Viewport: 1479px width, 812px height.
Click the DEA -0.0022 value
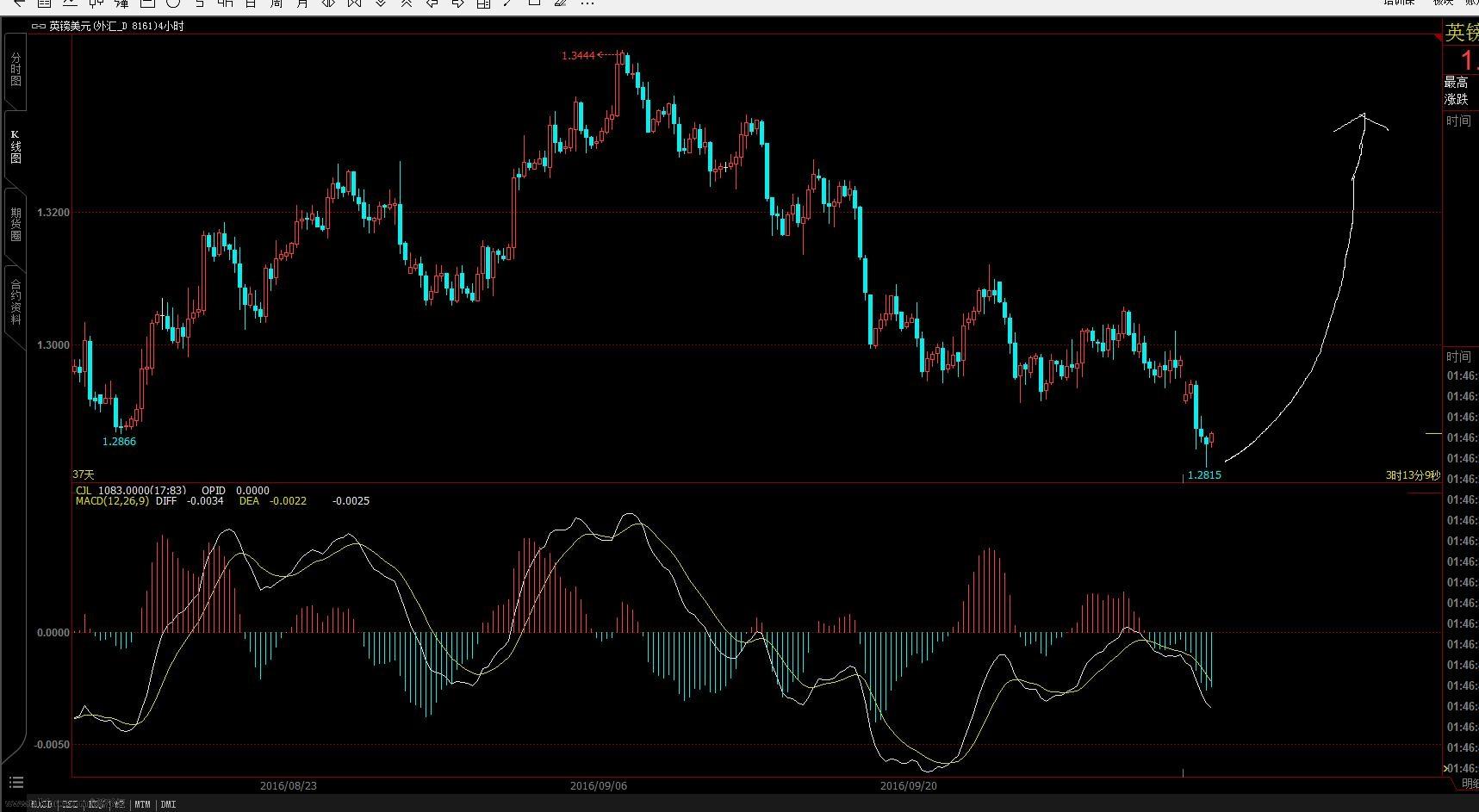(x=272, y=501)
